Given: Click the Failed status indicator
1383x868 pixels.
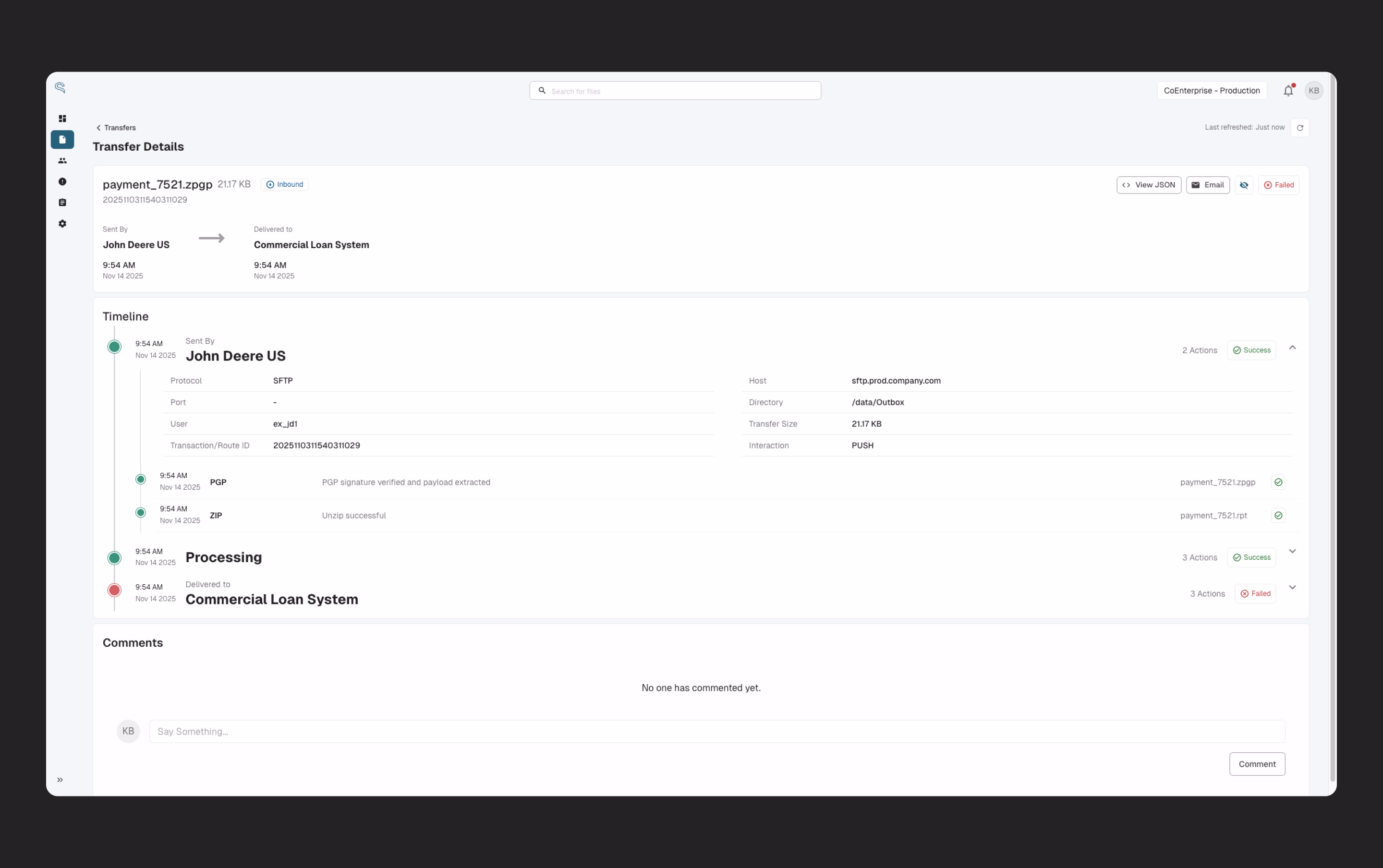Looking at the screenshot, I should [x=1280, y=185].
